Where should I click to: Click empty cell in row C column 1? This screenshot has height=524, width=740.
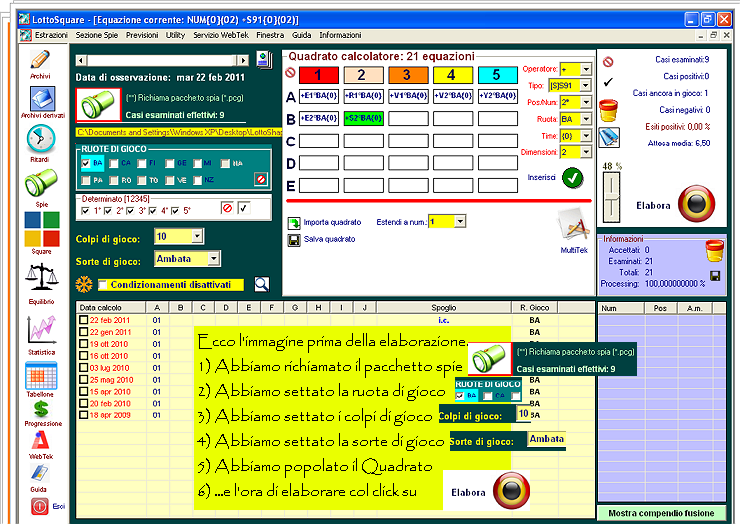(x=319, y=141)
